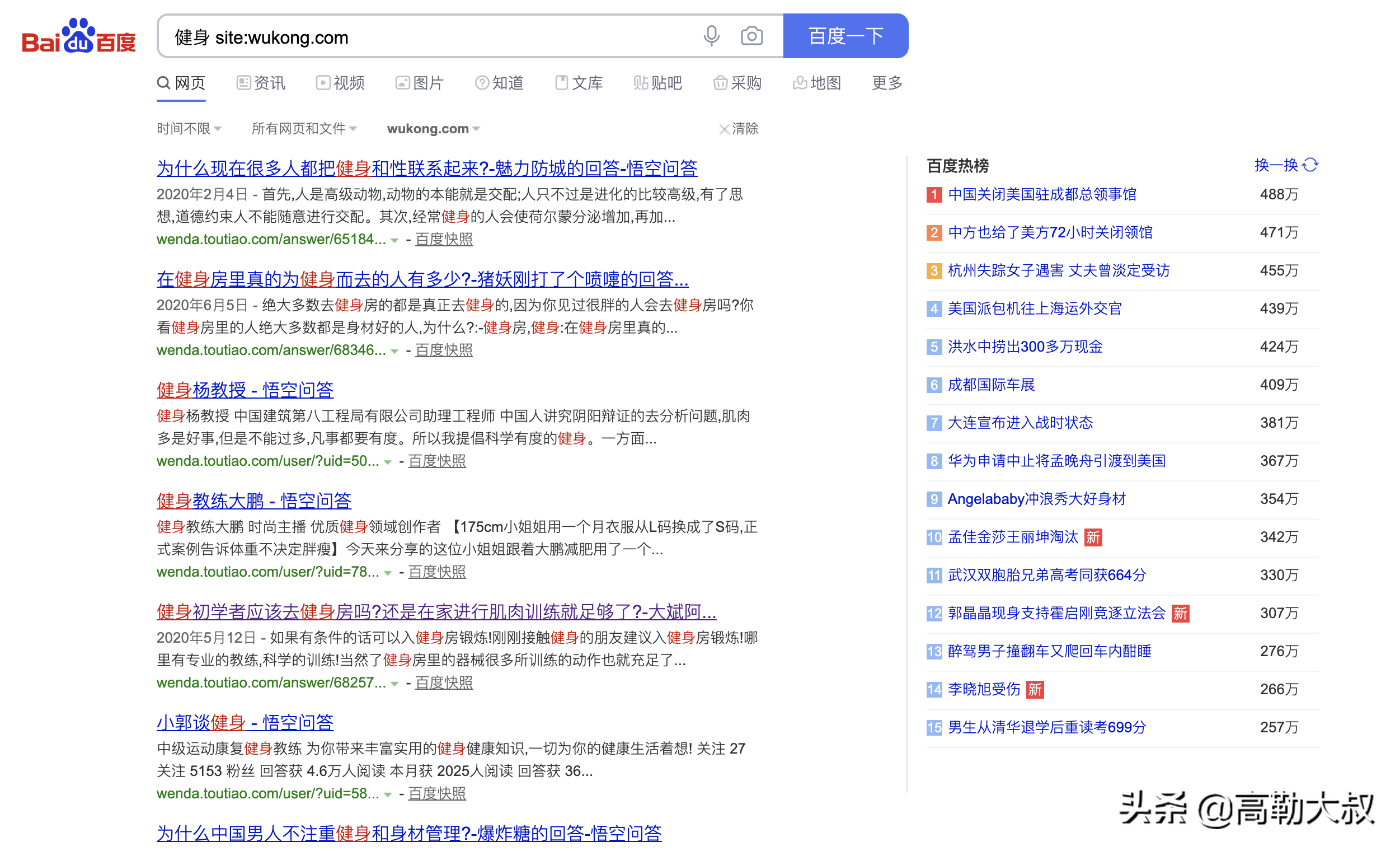The image size is (1400, 851).
Task: Open 百度快照 for uid=50 result
Action: 437,461
